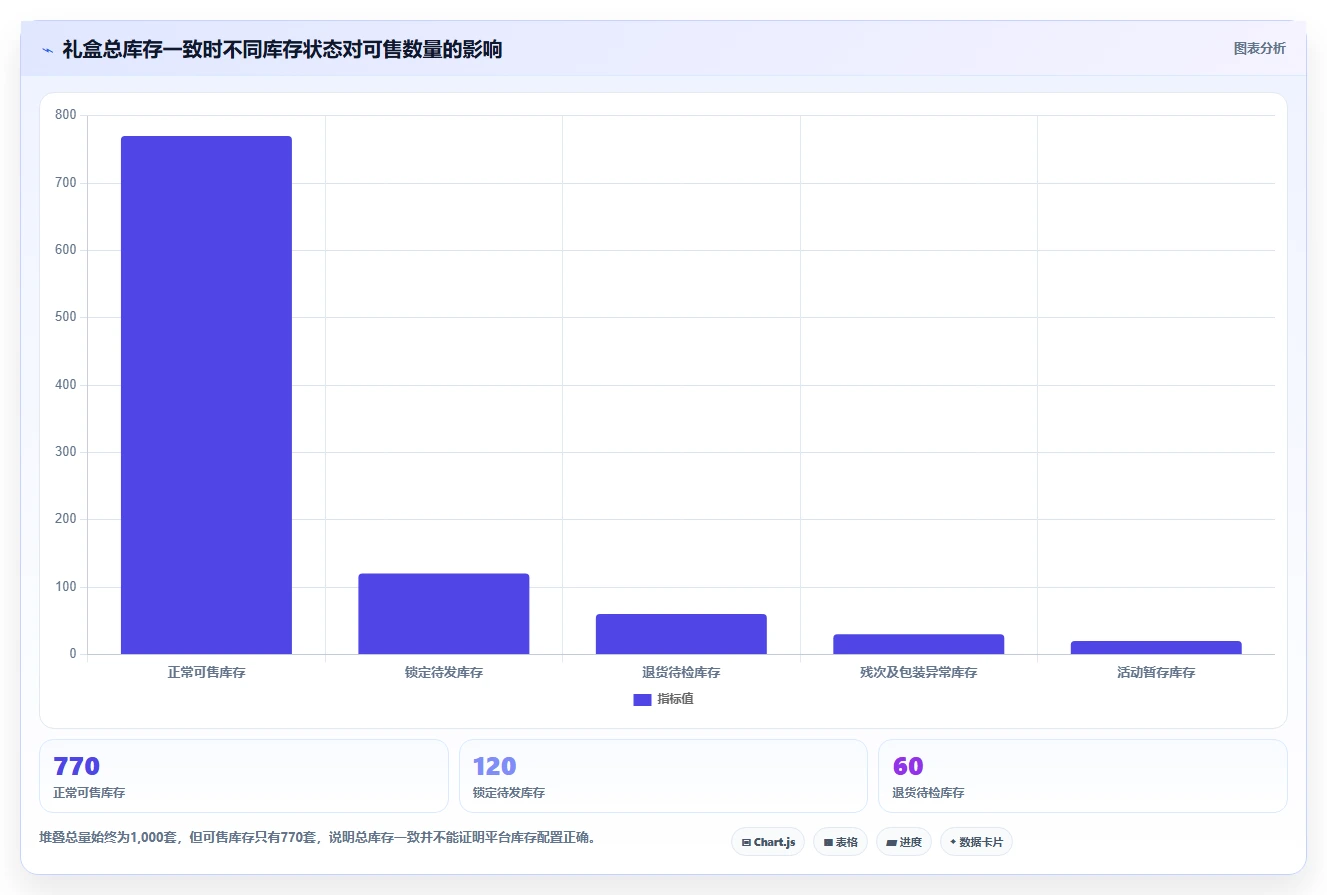Click the 数据卡片 tag pill

coord(976,842)
